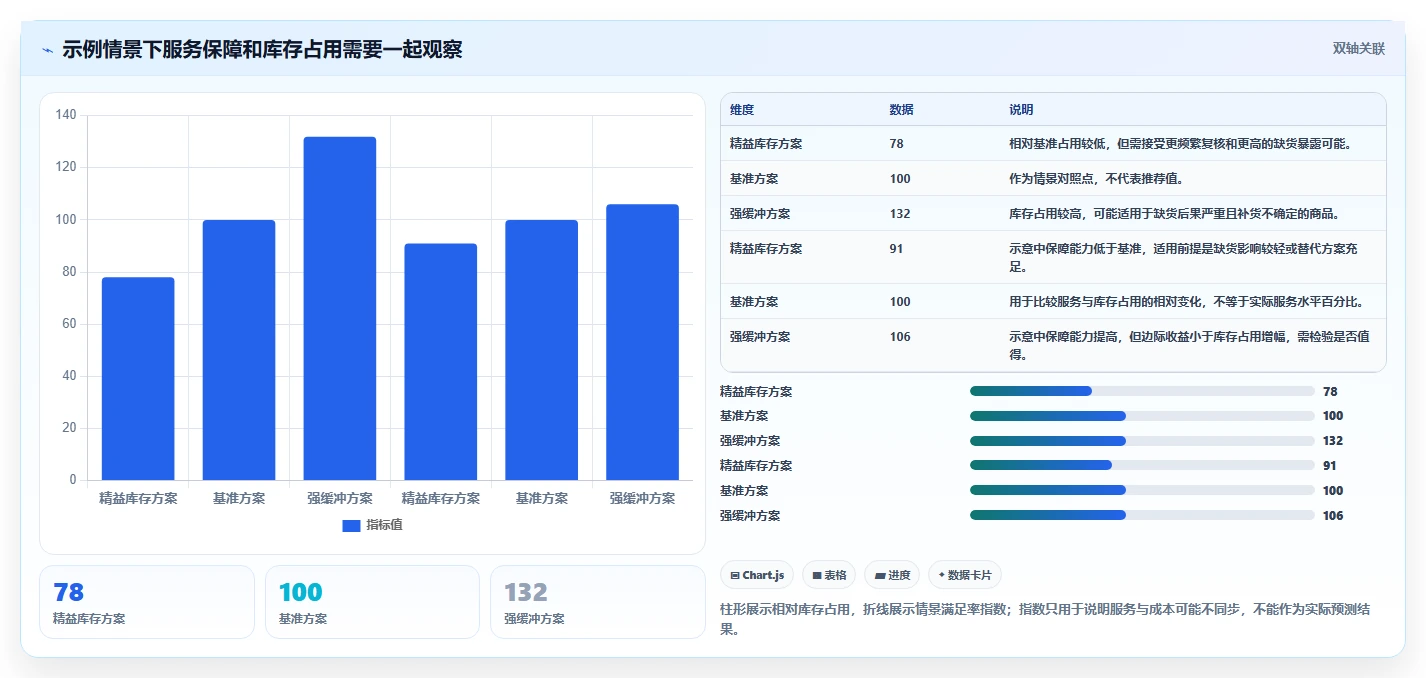Select the 数据卡片 chip
The height and width of the screenshot is (678, 1426).
(964, 575)
